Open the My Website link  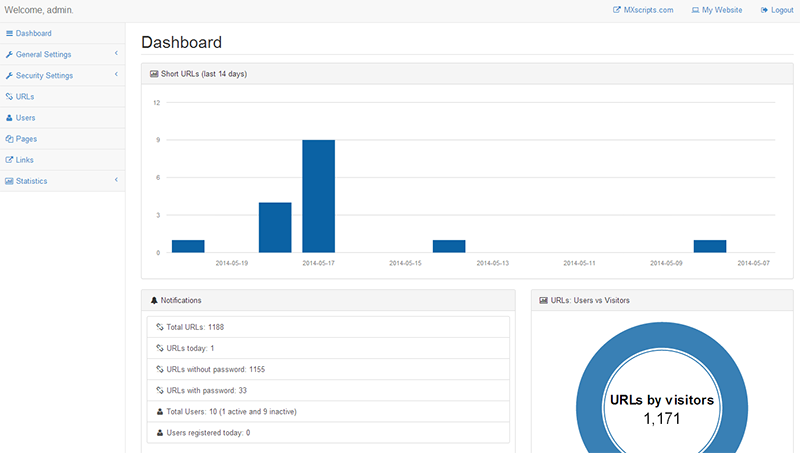point(717,10)
